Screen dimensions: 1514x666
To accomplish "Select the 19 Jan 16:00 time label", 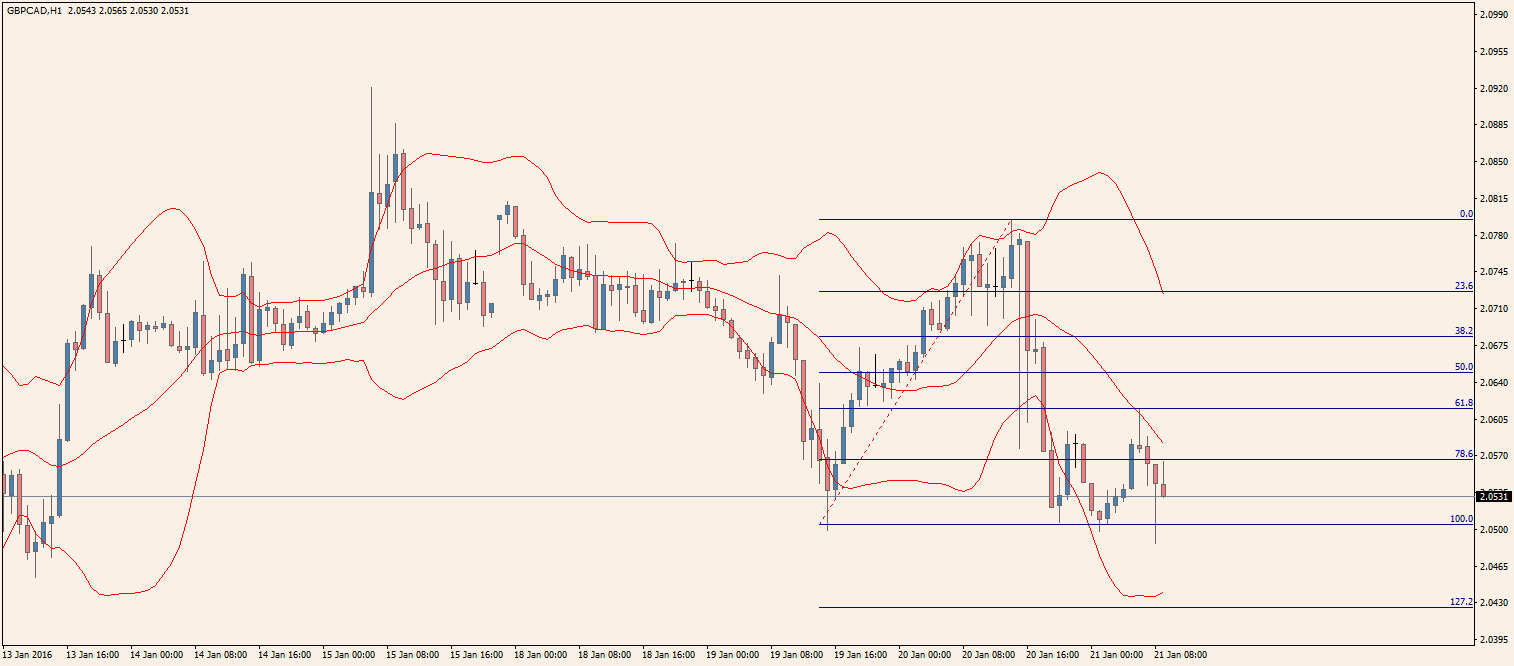I will pos(860,655).
